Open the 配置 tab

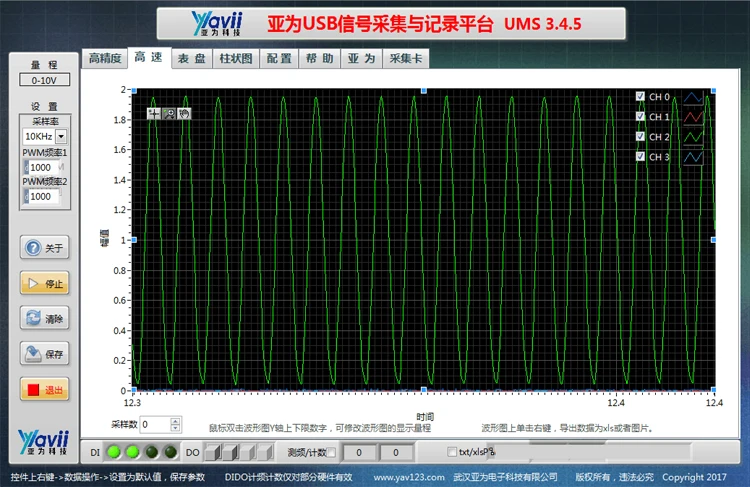[279, 58]
